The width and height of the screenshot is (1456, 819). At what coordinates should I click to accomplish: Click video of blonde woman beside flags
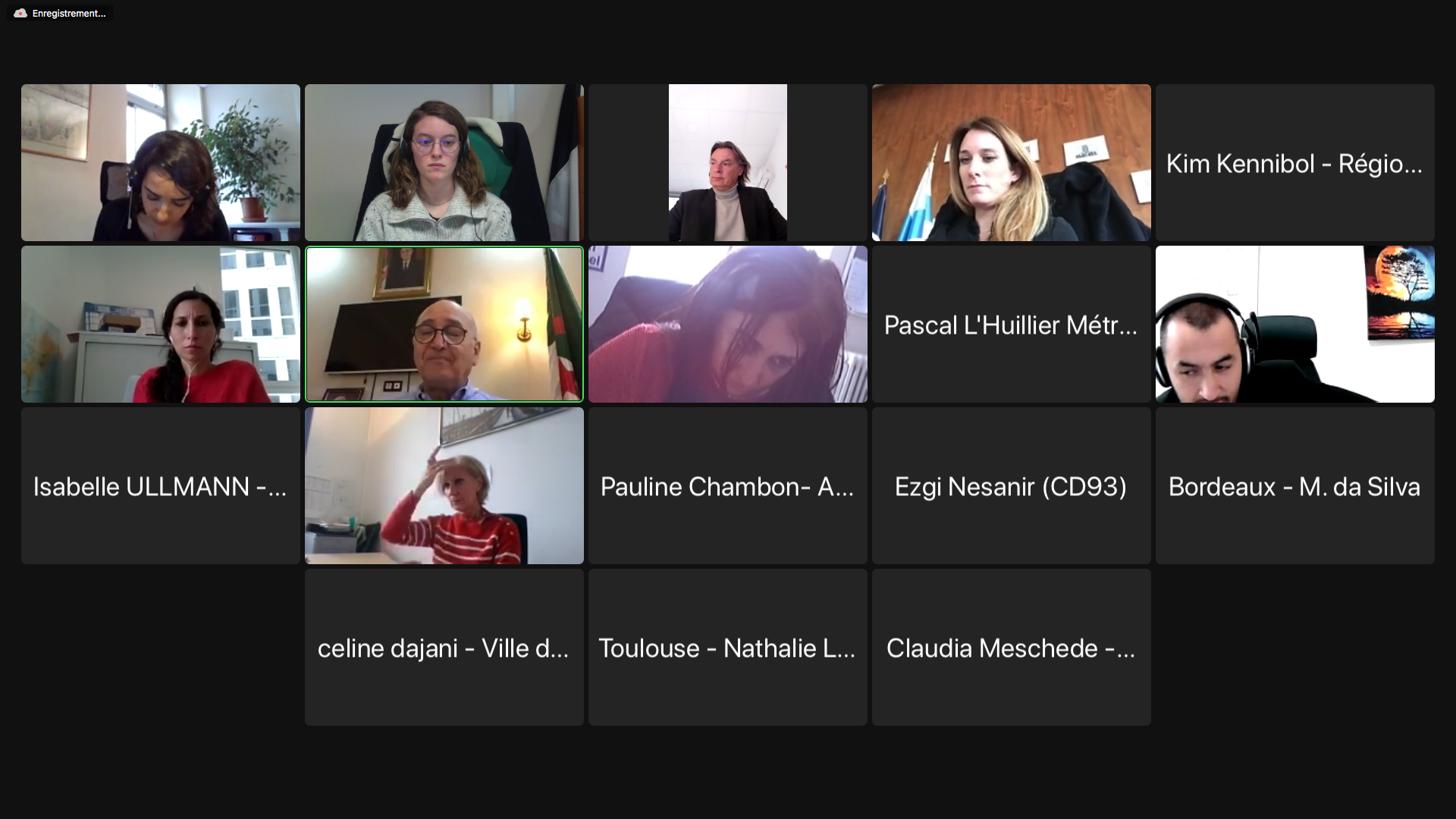pyautogui.click(x=1011, y=162)
